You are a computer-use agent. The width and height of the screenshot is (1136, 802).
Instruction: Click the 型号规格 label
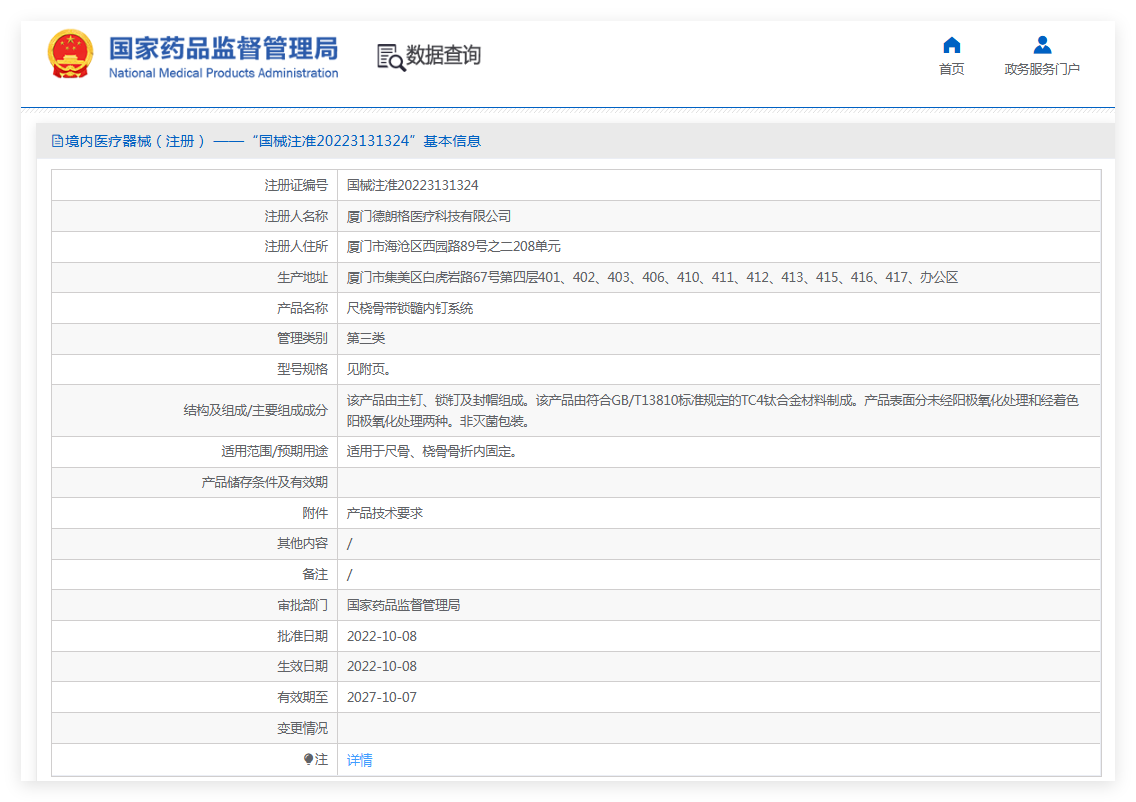pos(302,369)
